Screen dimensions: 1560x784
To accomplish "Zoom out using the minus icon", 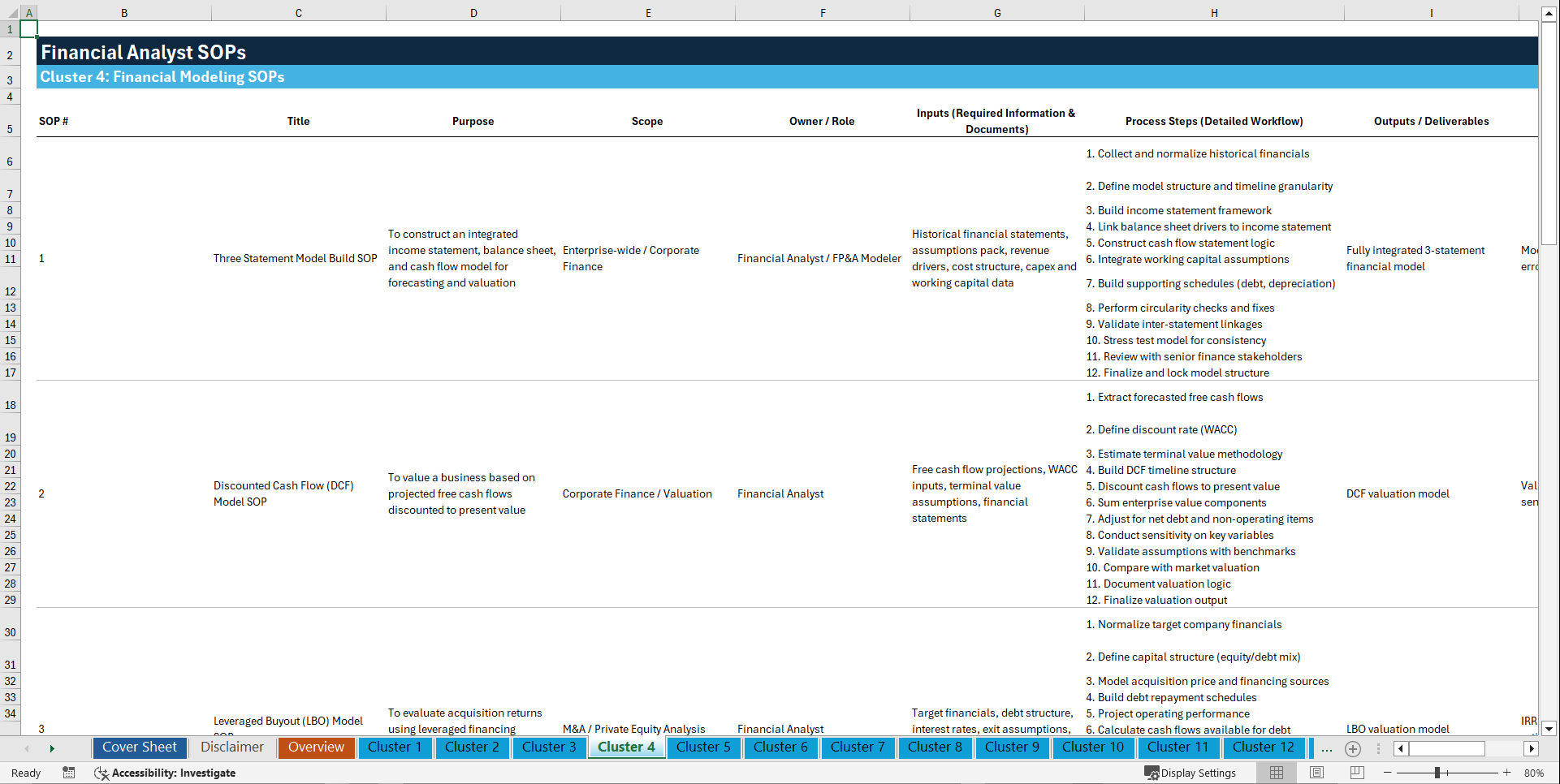I will (x=1387, y=773).
